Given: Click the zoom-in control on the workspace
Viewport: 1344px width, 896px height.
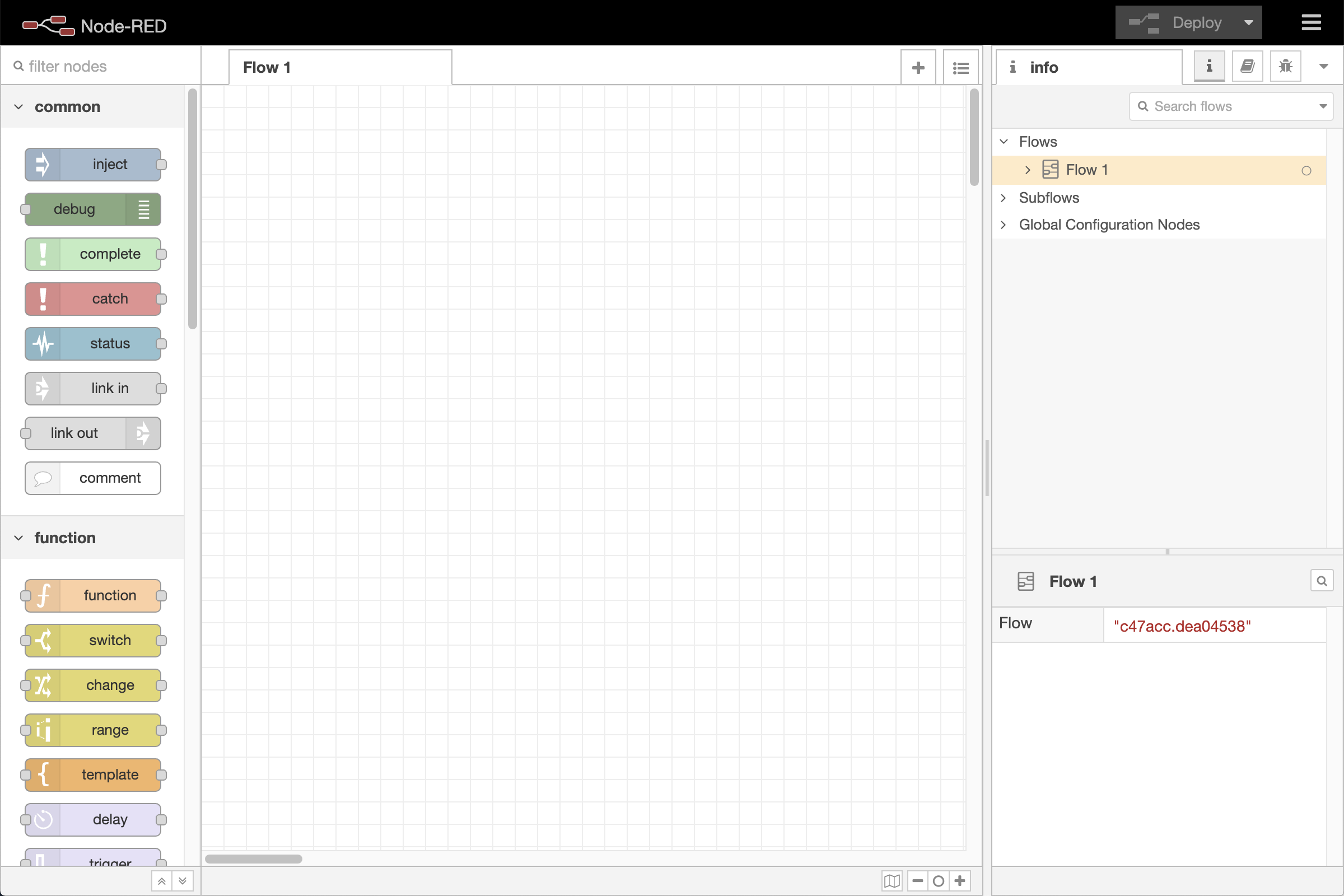Looking at the screenshot, I should tap(960, 880).
